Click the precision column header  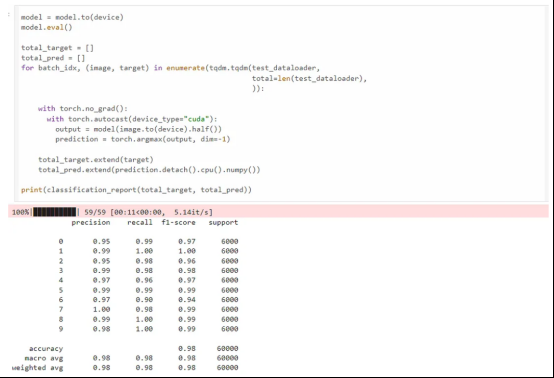pyautogui.click(x=91, y=223)
